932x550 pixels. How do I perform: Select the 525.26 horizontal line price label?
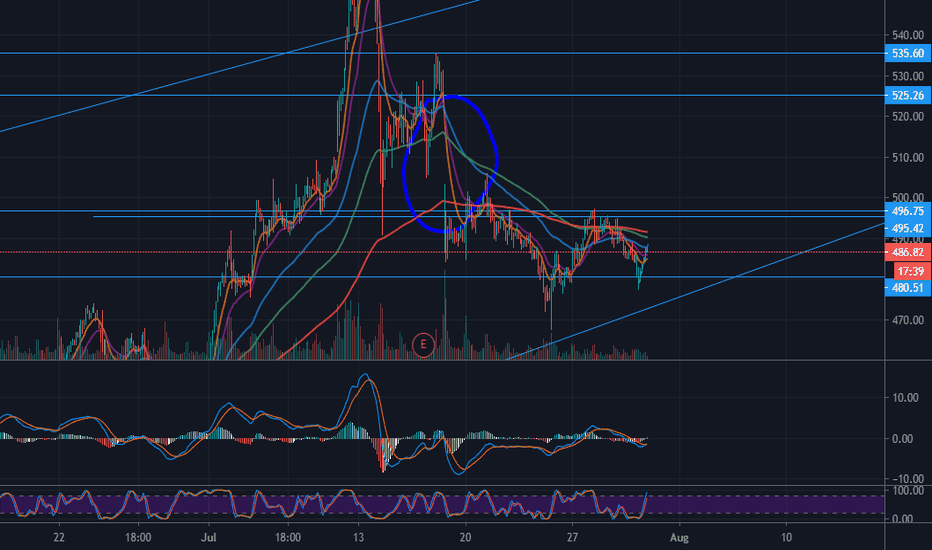pyautogui.click(x=908, y=95)
